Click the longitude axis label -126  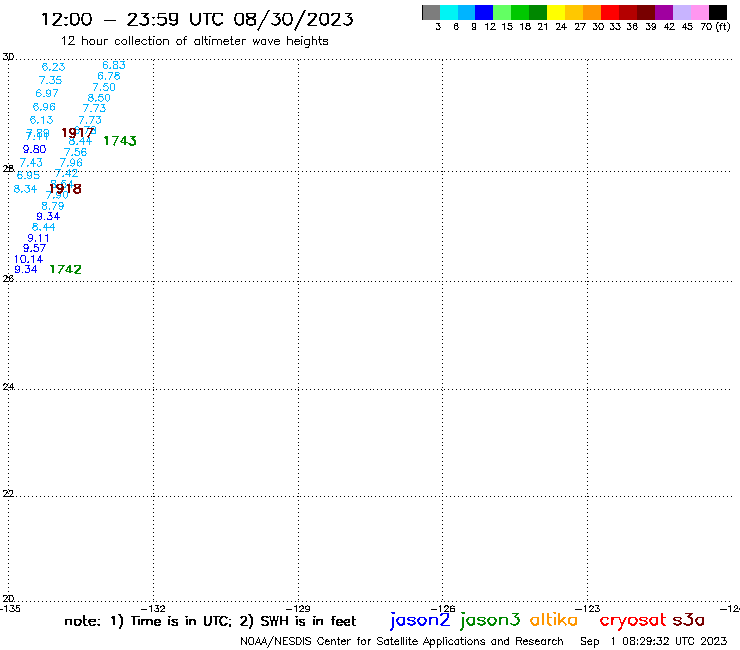click(443, 609)
